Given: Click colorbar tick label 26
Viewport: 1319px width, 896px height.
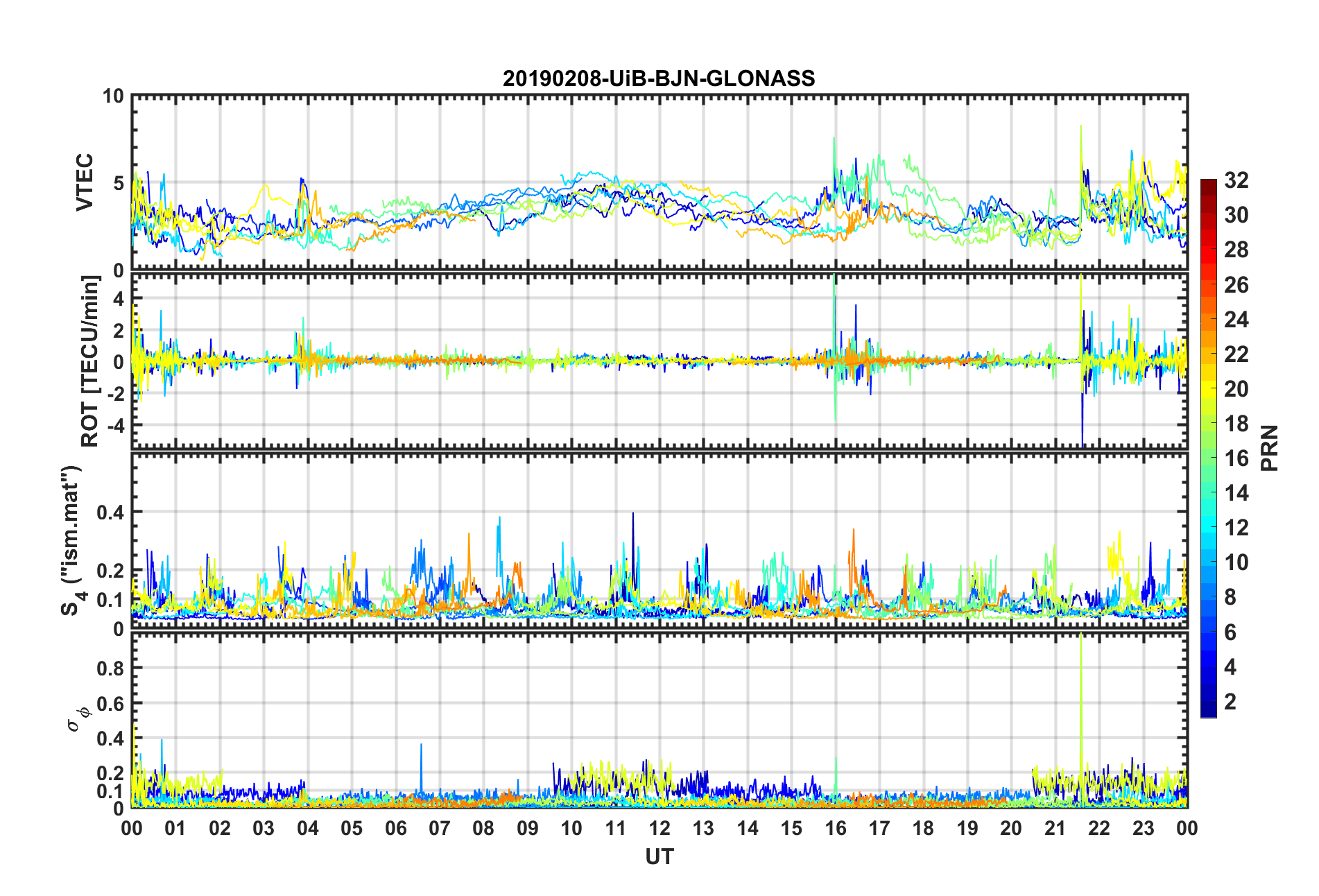Looking at the screenshot, I should (x=1236, y=284).
